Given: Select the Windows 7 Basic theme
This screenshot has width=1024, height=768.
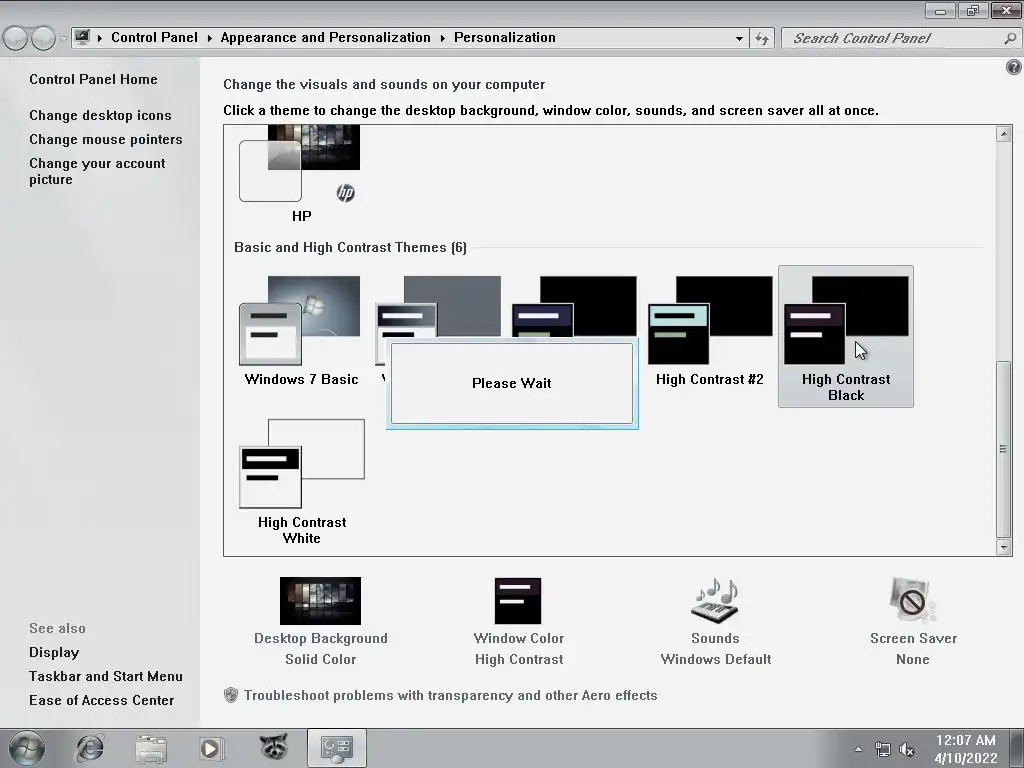Looking at the screenshot, I should point(301,332).
